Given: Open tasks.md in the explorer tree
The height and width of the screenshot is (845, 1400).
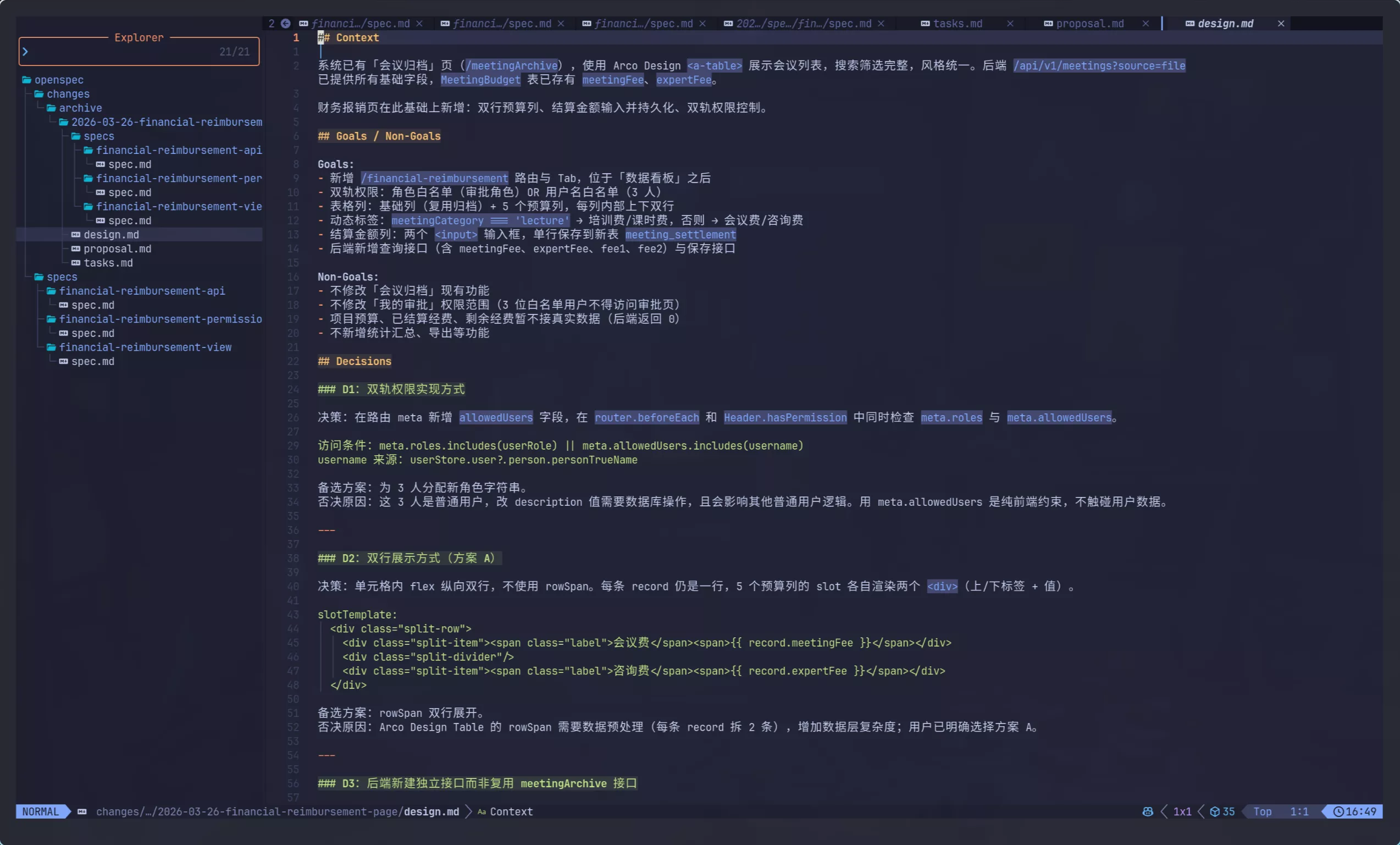Looking at the screenshot, I should point(108,263).
